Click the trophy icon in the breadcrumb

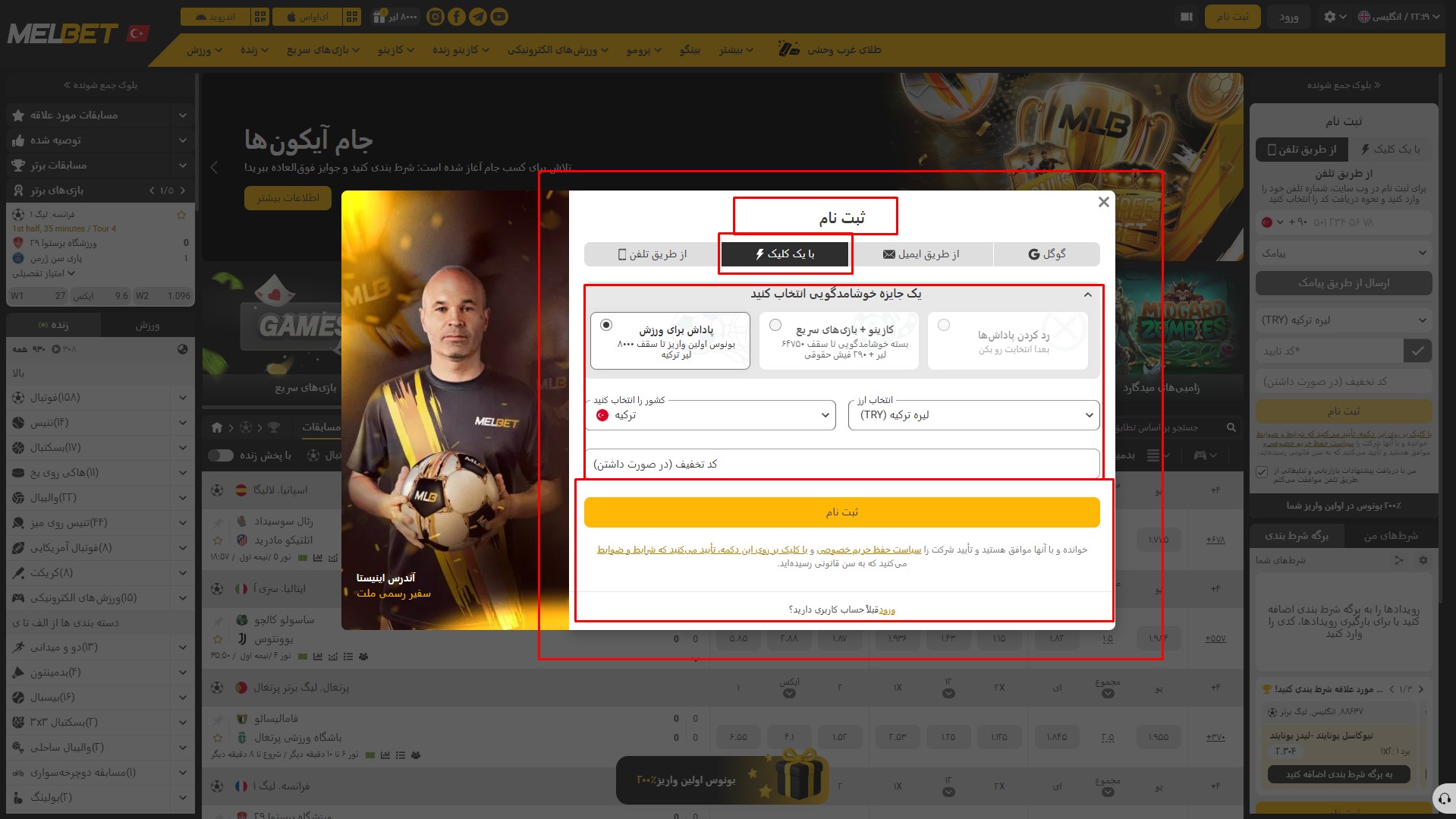click(x=274, y=427)
